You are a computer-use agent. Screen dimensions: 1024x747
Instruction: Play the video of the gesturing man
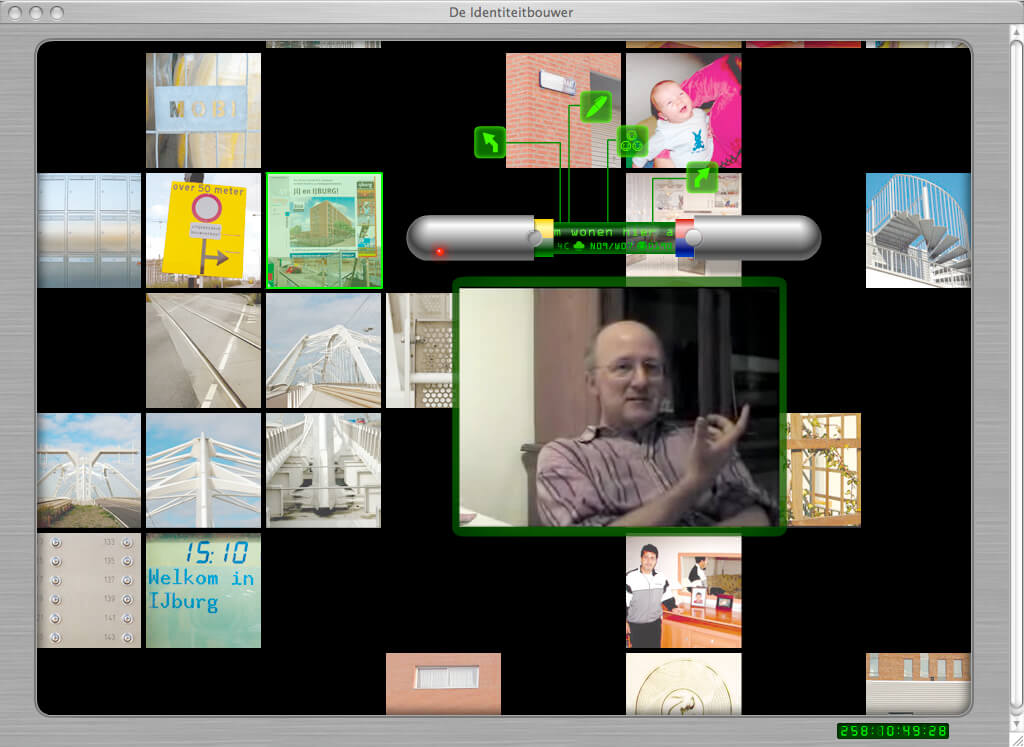coord(618,406)
